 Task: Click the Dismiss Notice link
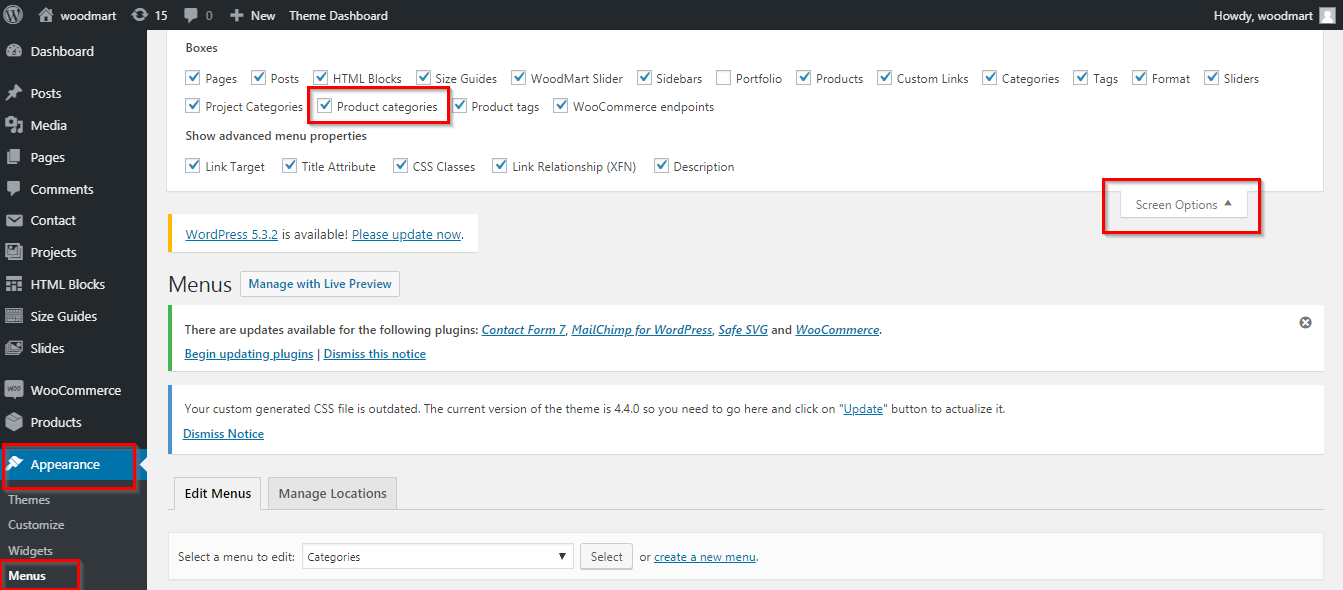click(x=224, y=434)
